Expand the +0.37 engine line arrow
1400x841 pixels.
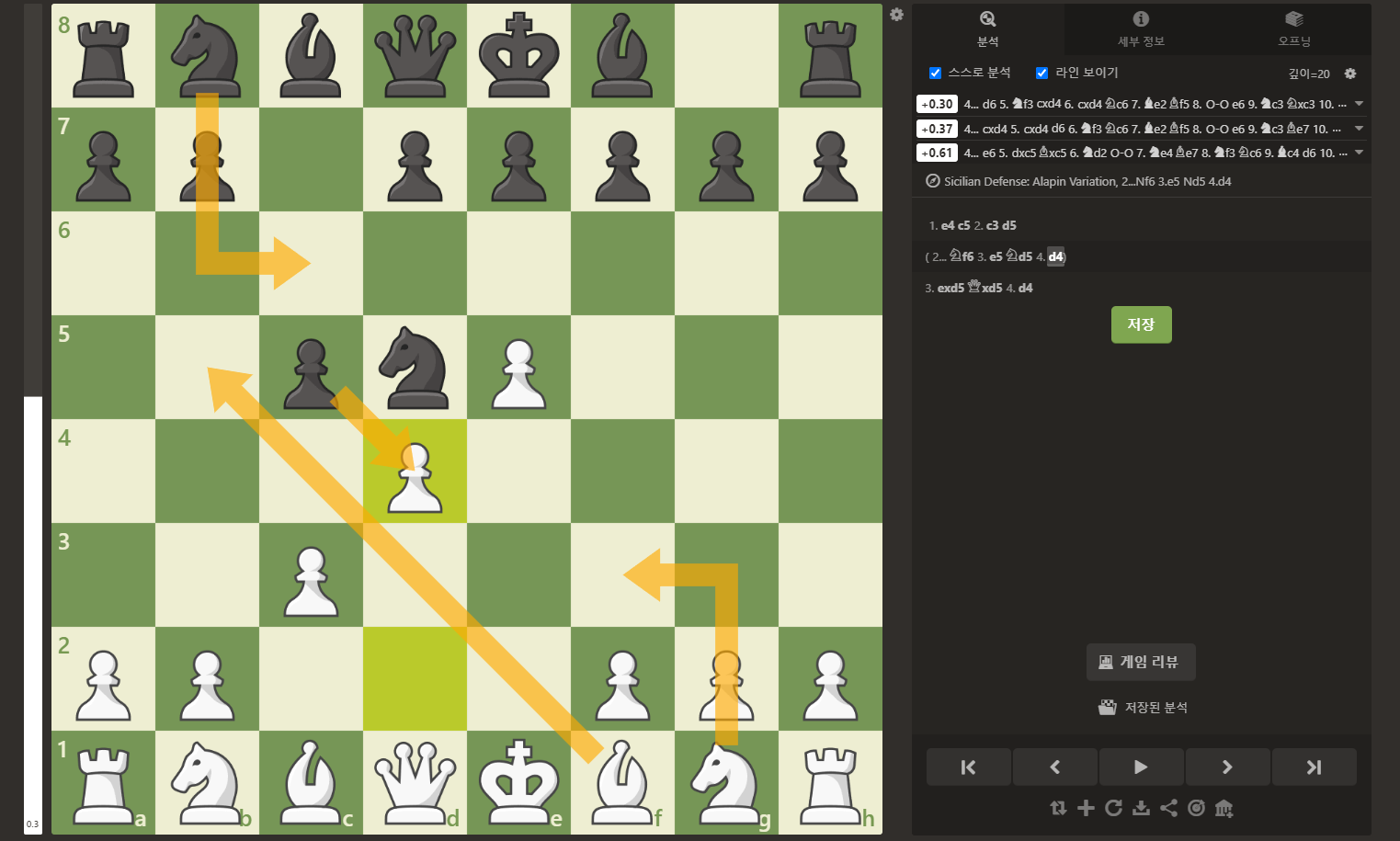click(1359, 129)
